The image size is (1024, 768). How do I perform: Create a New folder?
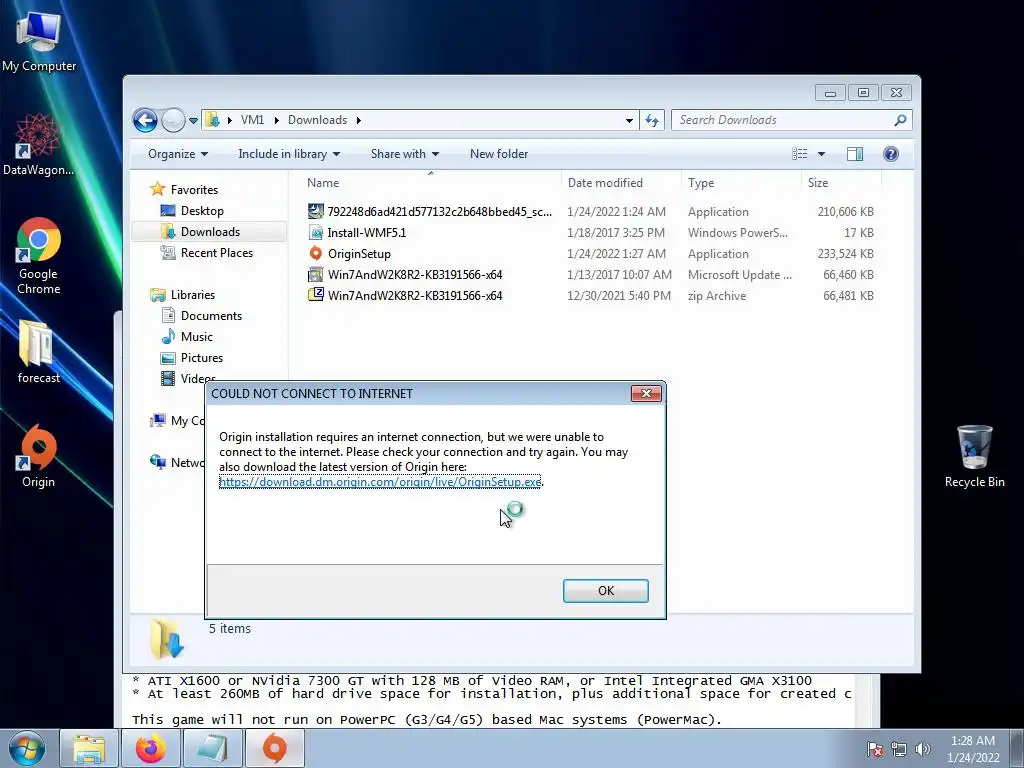499,154
